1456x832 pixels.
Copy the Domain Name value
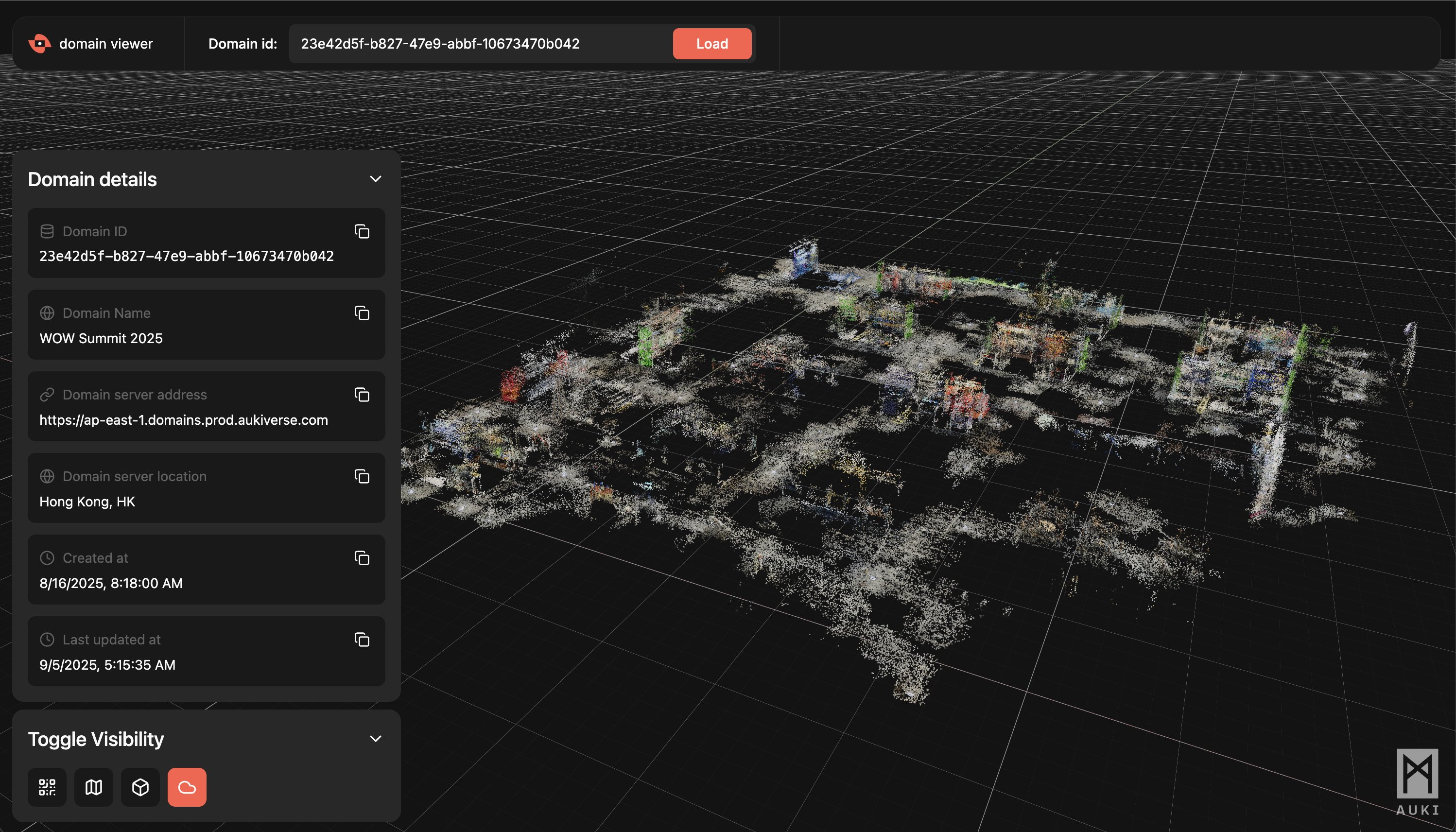[x=362, y=313]
